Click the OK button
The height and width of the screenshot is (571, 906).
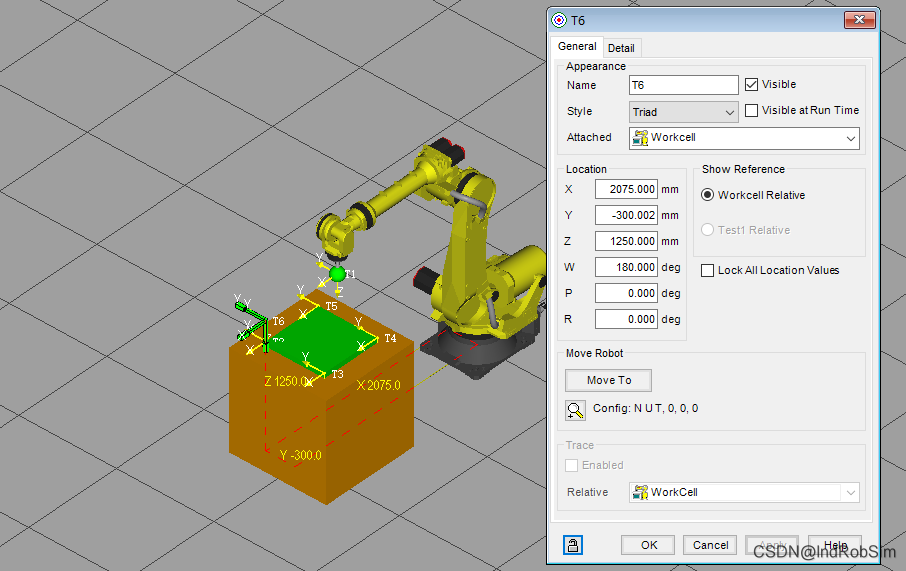648,545
